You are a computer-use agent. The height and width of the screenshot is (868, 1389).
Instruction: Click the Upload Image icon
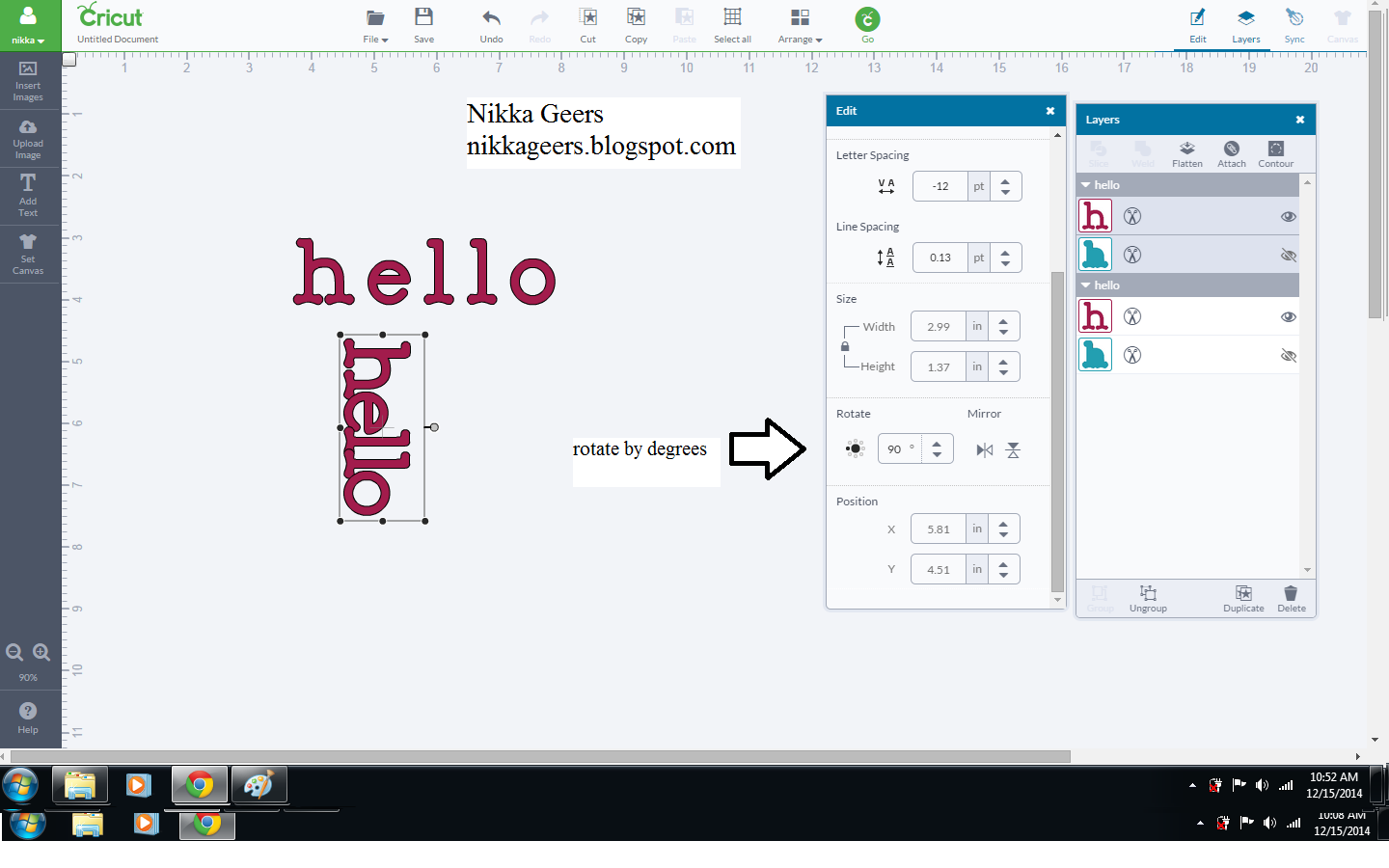pos(28,135)
